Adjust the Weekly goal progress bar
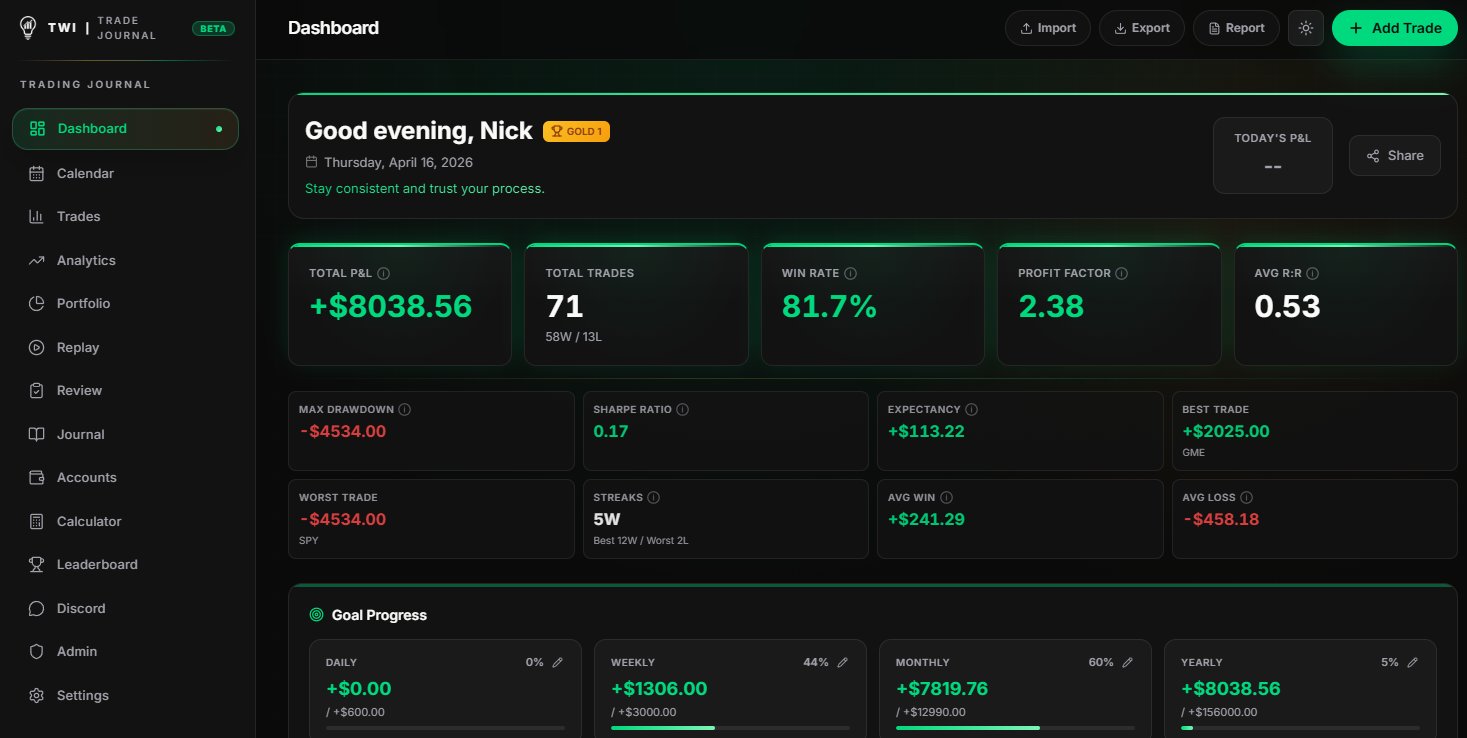Image resolution: width=1467 pixels, height=738 pixels. pos(729,728)
